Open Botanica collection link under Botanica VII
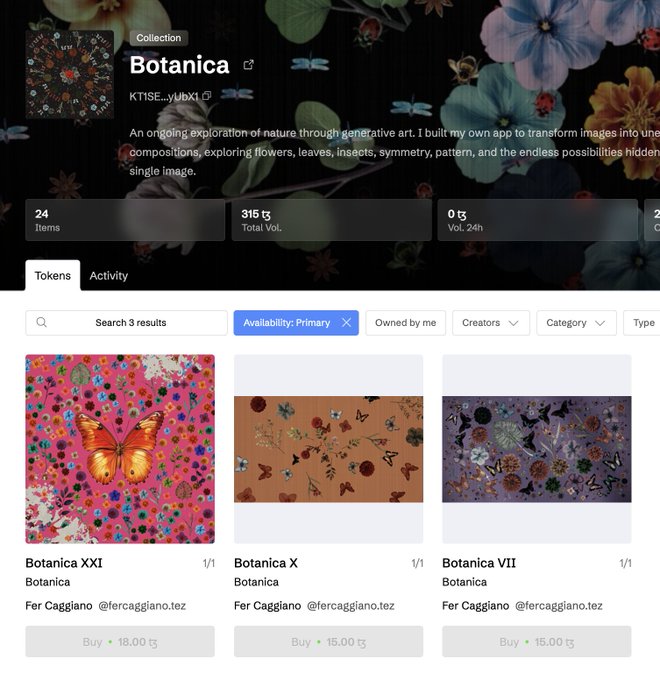The height and width of the screenshot is (680, 660). 464,582
